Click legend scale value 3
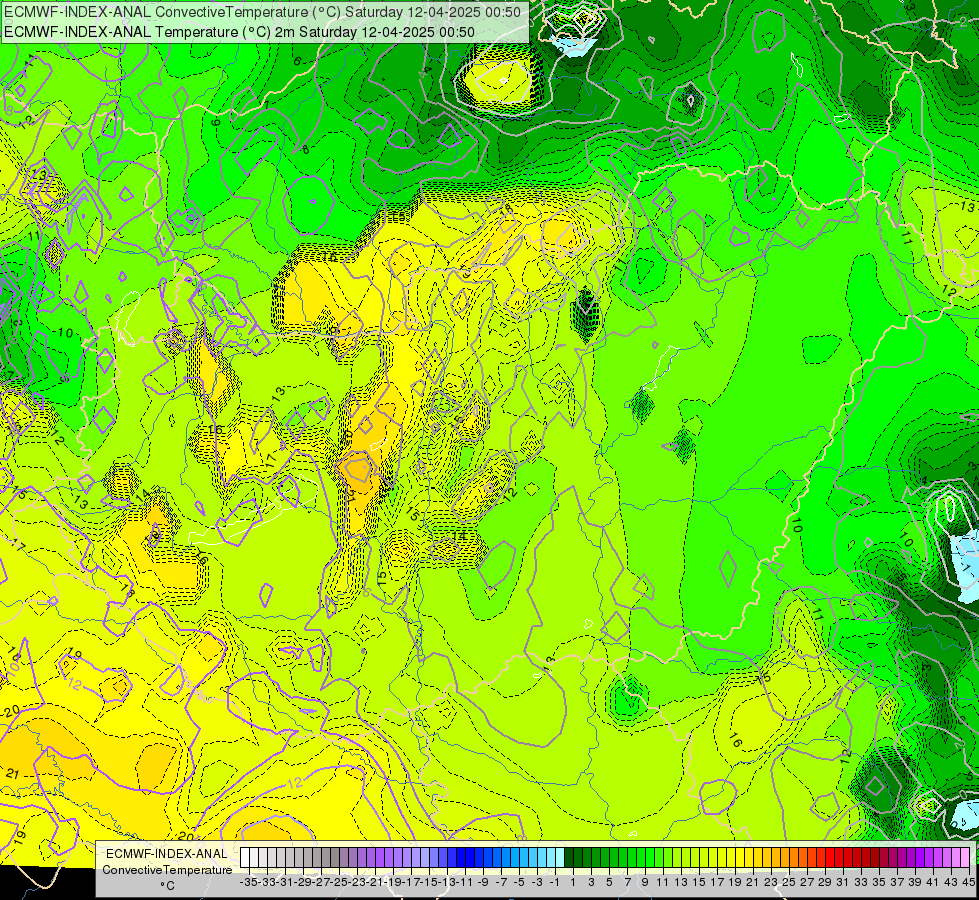979x900 pixels. [x=591, y=882]
